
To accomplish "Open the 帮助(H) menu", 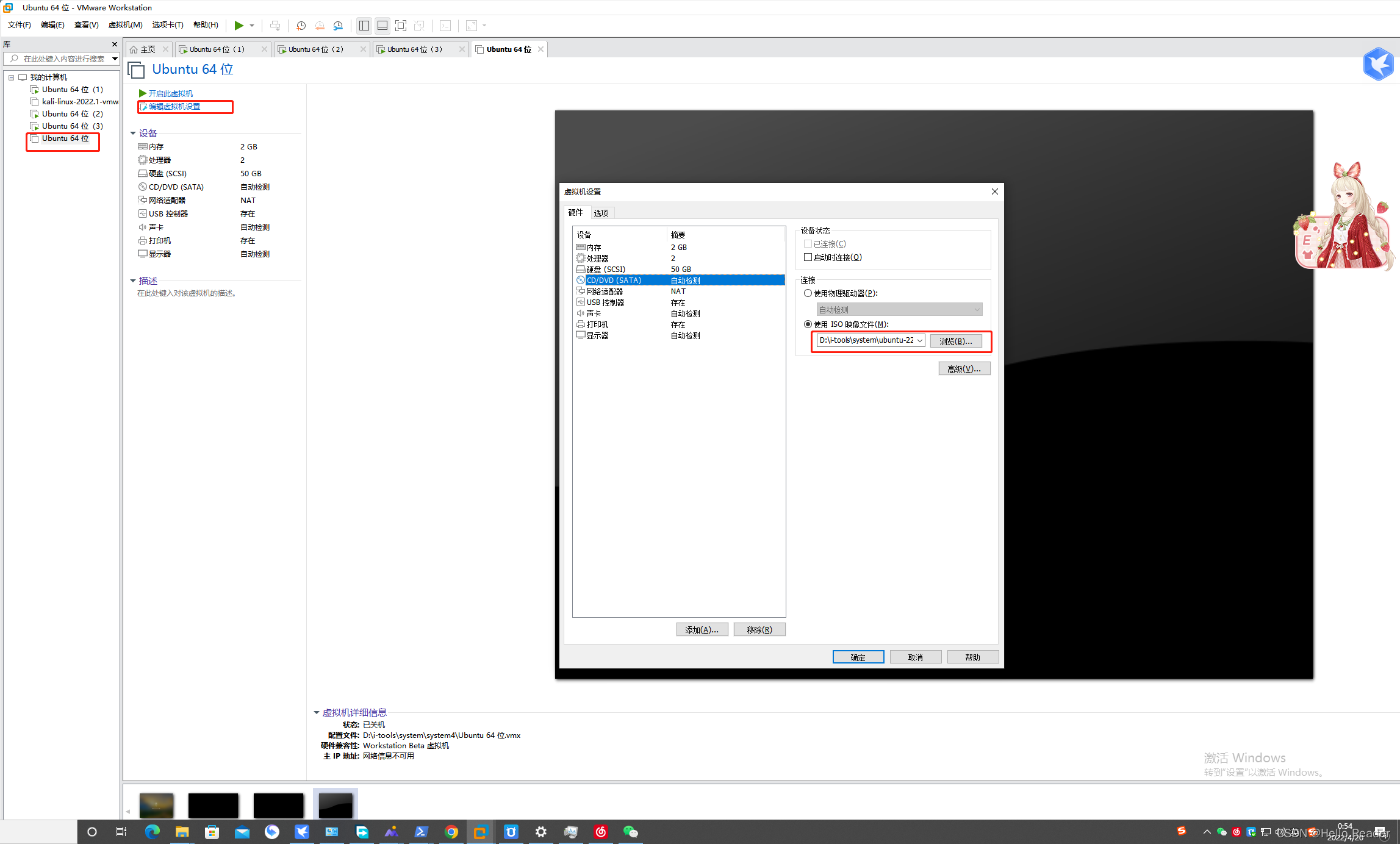I will [x=206, y=25].
